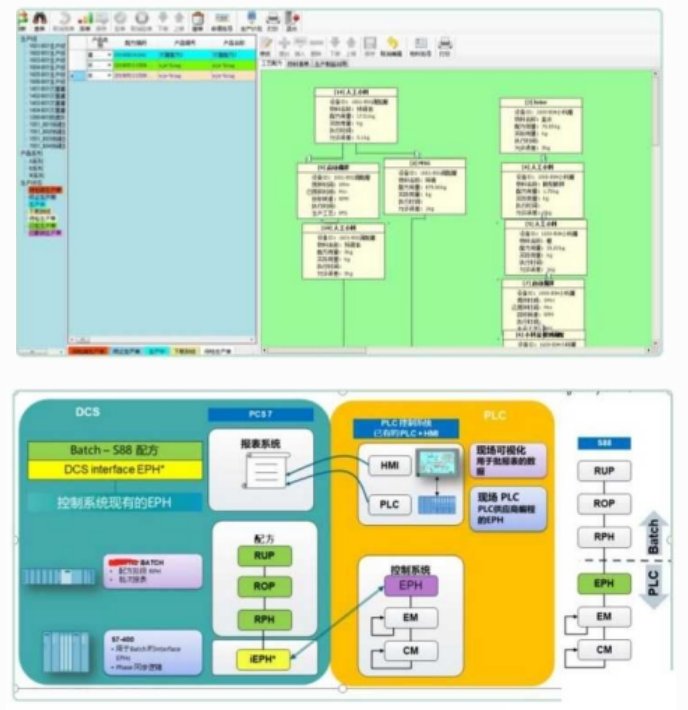The height and width of the screenshot is (710, 688).
Task: Click the print icon in diagram toolbar
Action: click(446, 43)
